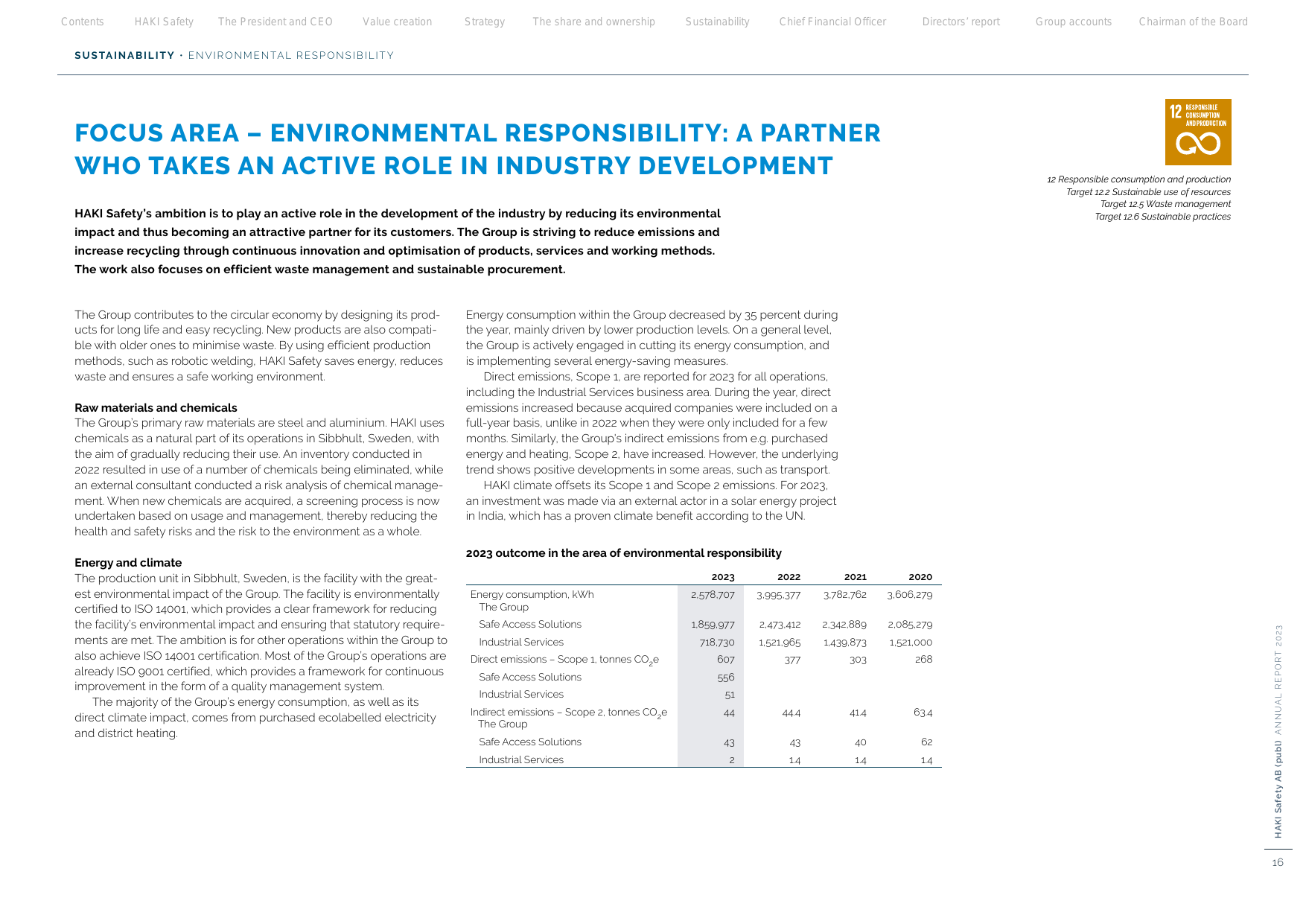Open the Chairman of the Board section
Screen dimensions: 1306x924
tap(1194, 22)
